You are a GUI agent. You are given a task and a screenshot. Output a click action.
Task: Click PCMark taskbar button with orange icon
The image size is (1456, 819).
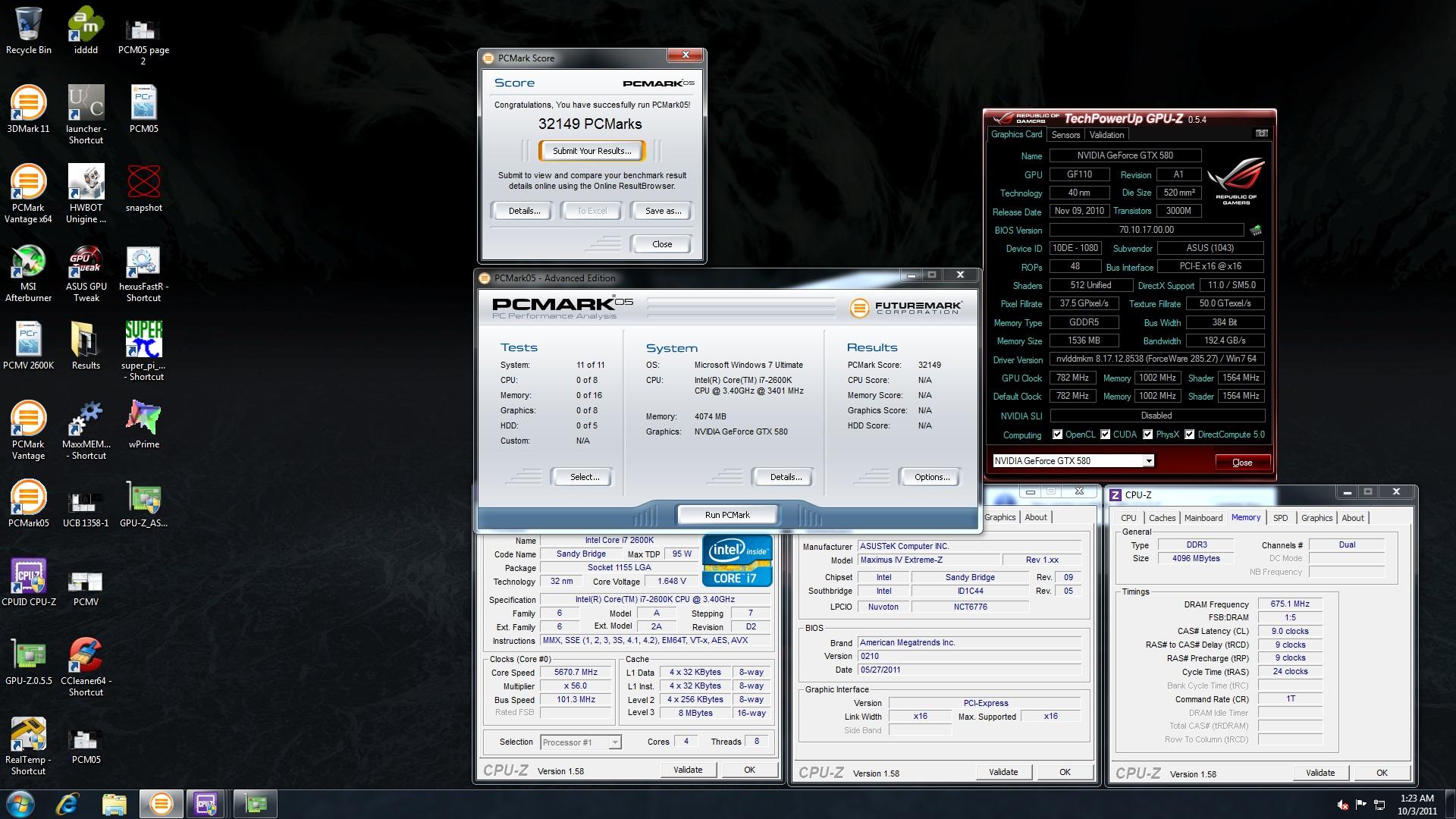[161, 804]
